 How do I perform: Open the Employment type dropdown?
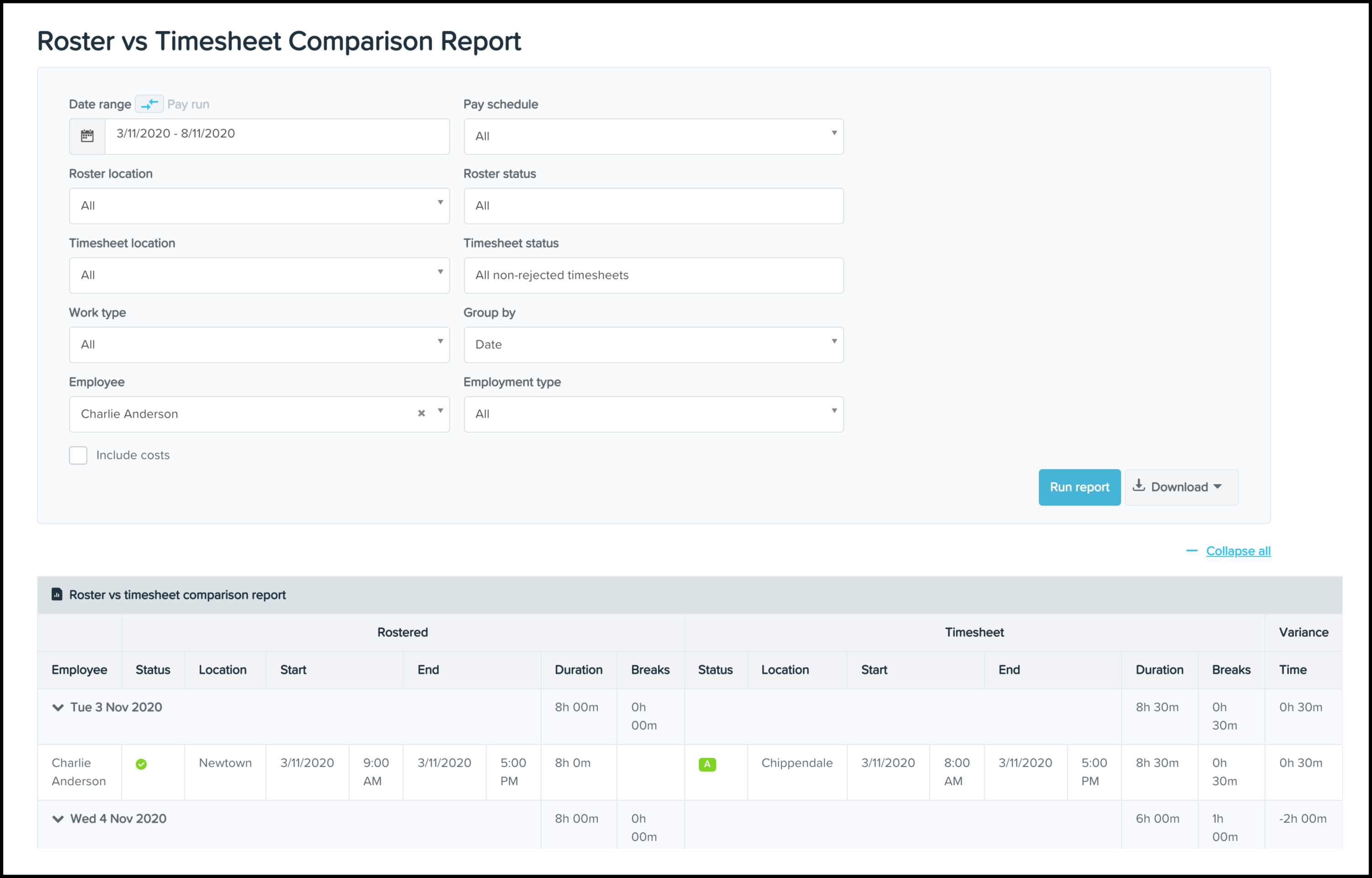point(654,414)
